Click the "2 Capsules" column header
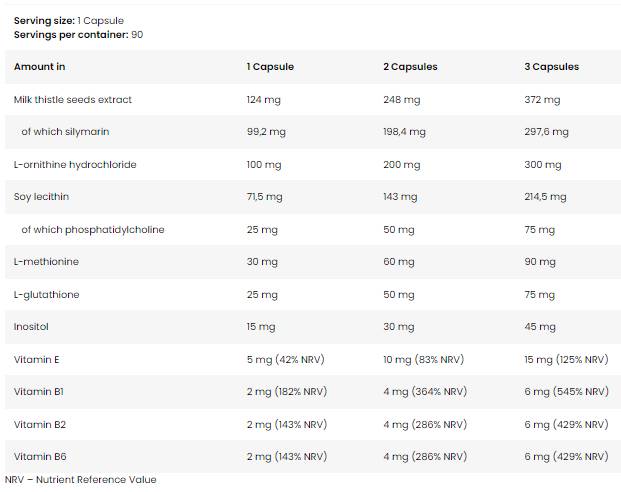 tap(410, 67)
